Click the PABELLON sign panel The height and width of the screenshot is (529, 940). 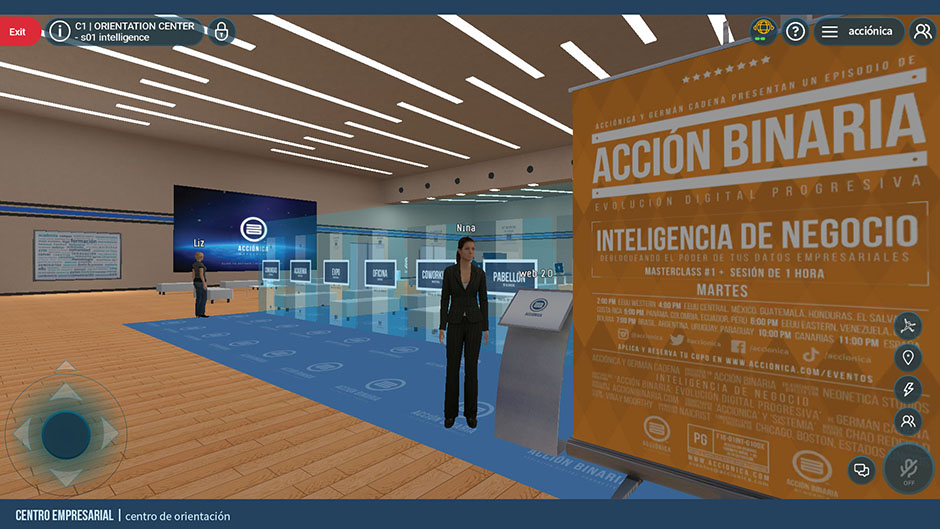pos(510,276)
